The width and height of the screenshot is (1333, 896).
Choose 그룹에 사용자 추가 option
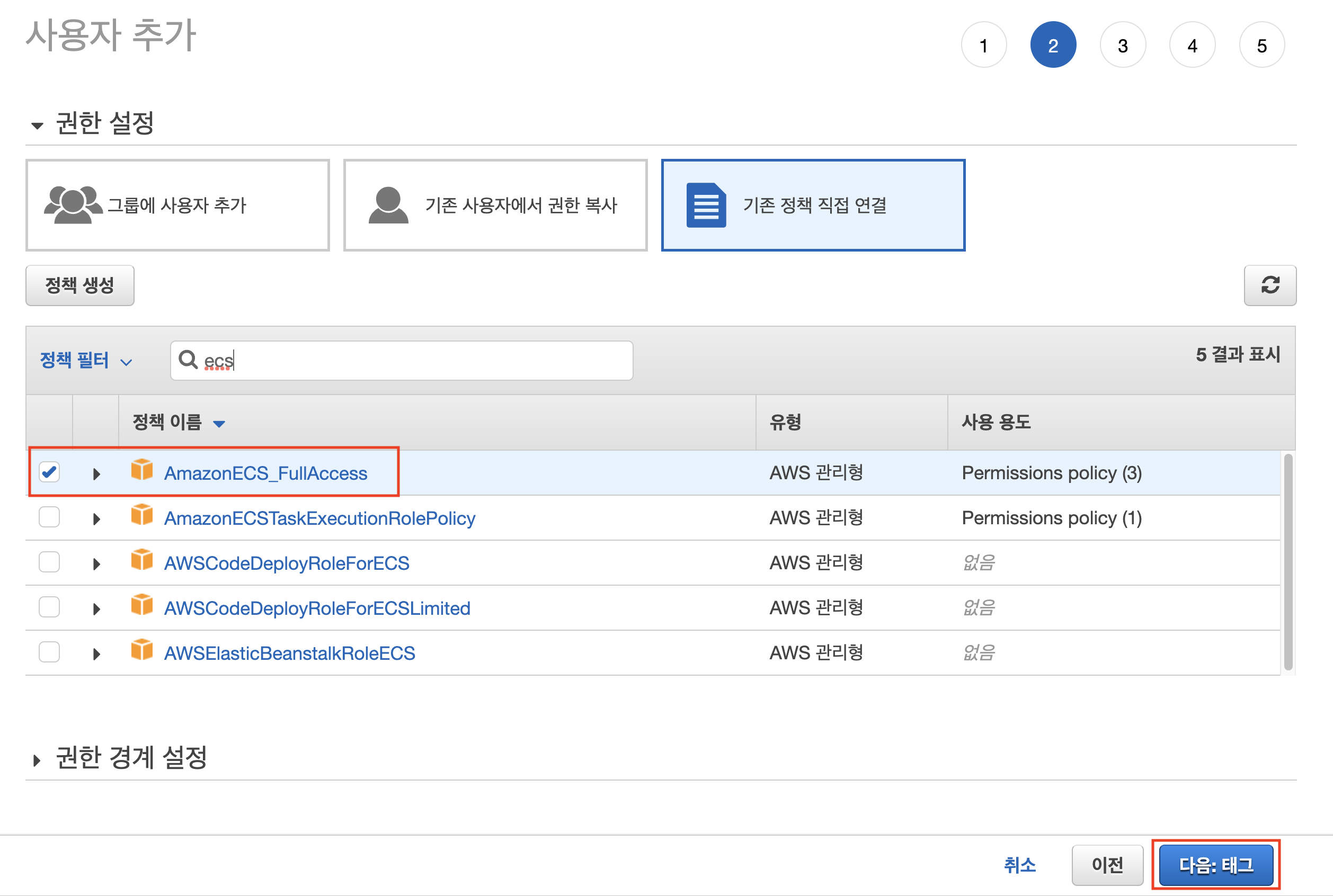click(x=178, y=205)
